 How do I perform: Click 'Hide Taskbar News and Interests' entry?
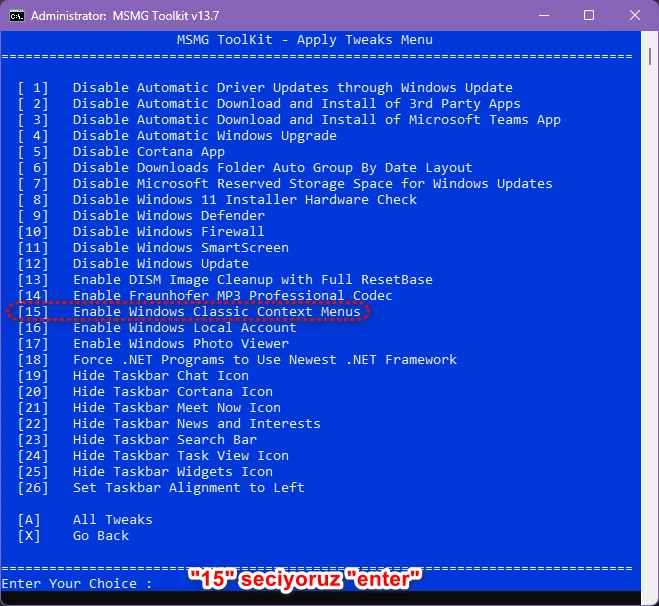(x=197, y=423)
